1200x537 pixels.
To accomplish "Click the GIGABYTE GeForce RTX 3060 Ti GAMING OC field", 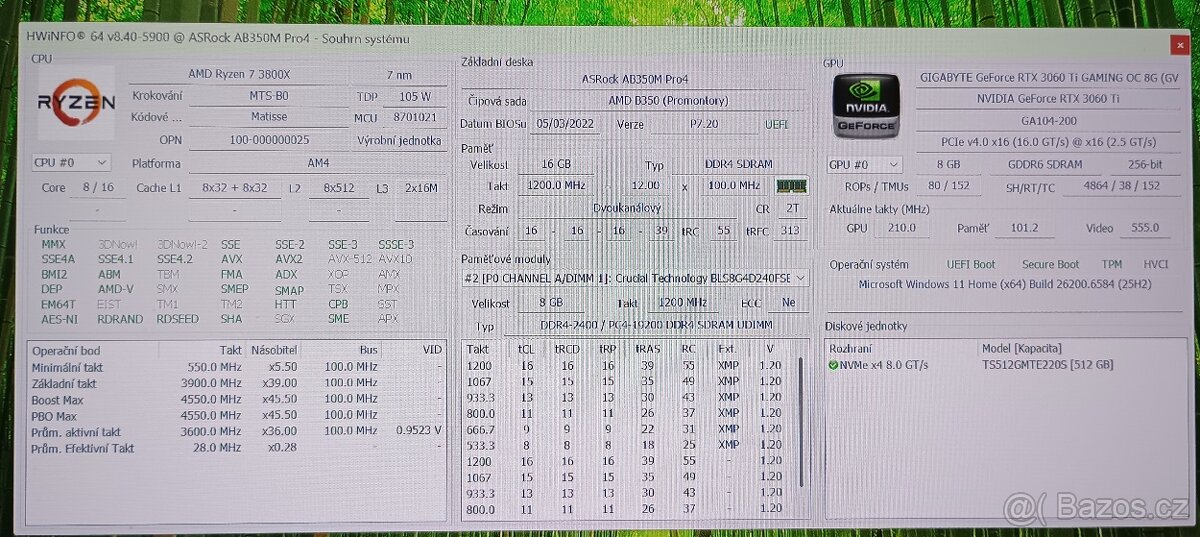I will tap(1048, 78).
